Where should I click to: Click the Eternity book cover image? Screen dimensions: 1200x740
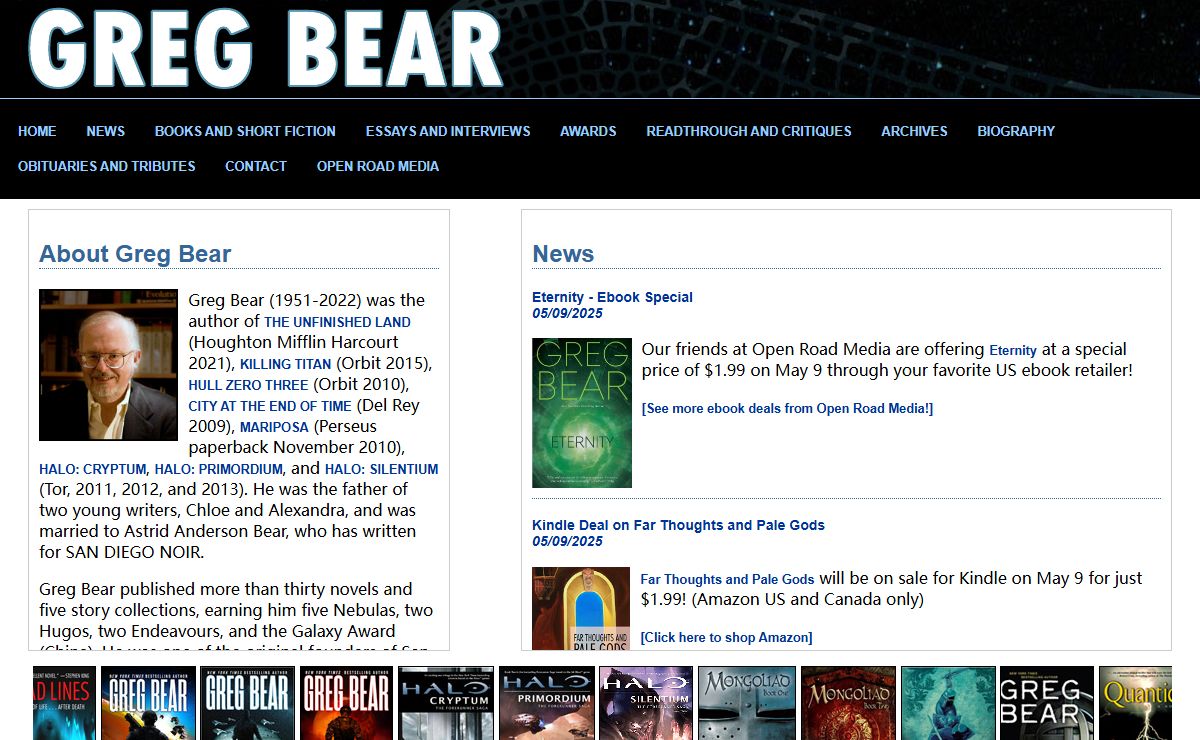(x=582, y=413)
